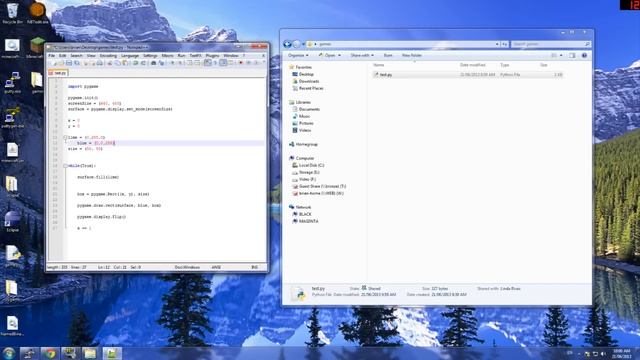Click the Open button in Explorer toolbar
Viewport: 640px width, 360px height.
click(x=327, y=55)
